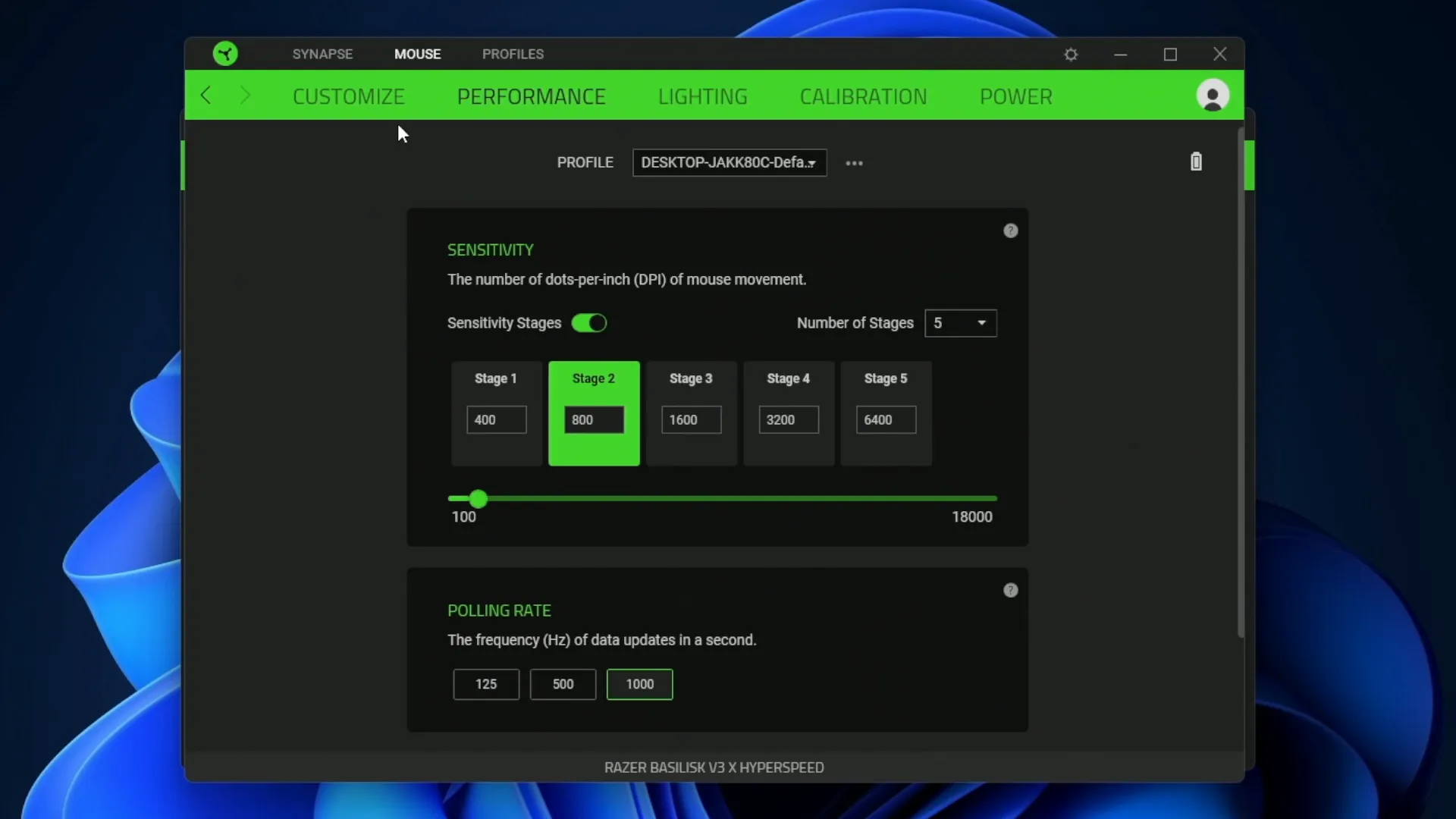1456x819 pixels.
Task: Click the POLLING RATE heading
Action: click(499, 610)
